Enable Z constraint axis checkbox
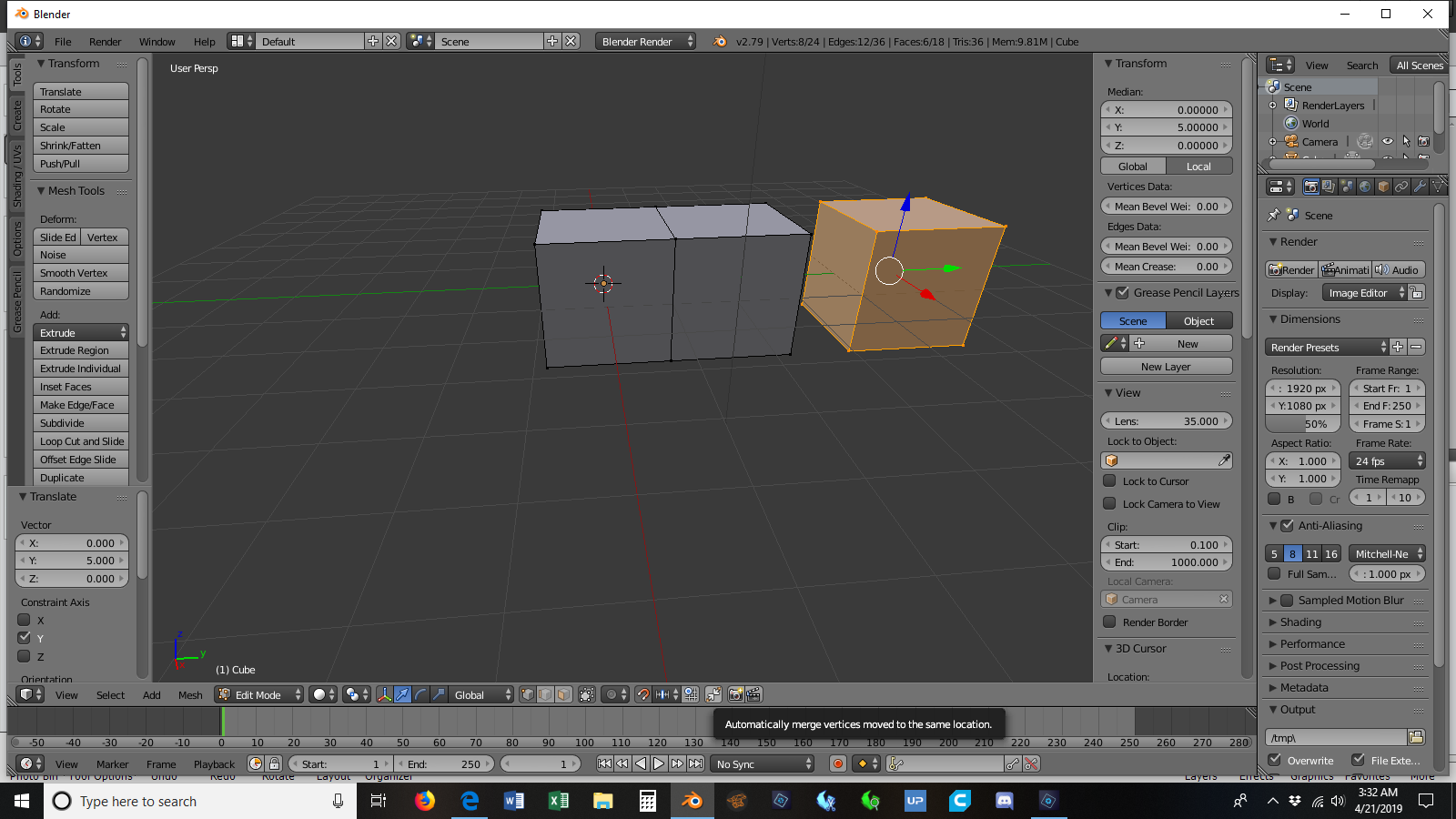Viewport: 1456px width, 819px height. click(x=25, y=656)
